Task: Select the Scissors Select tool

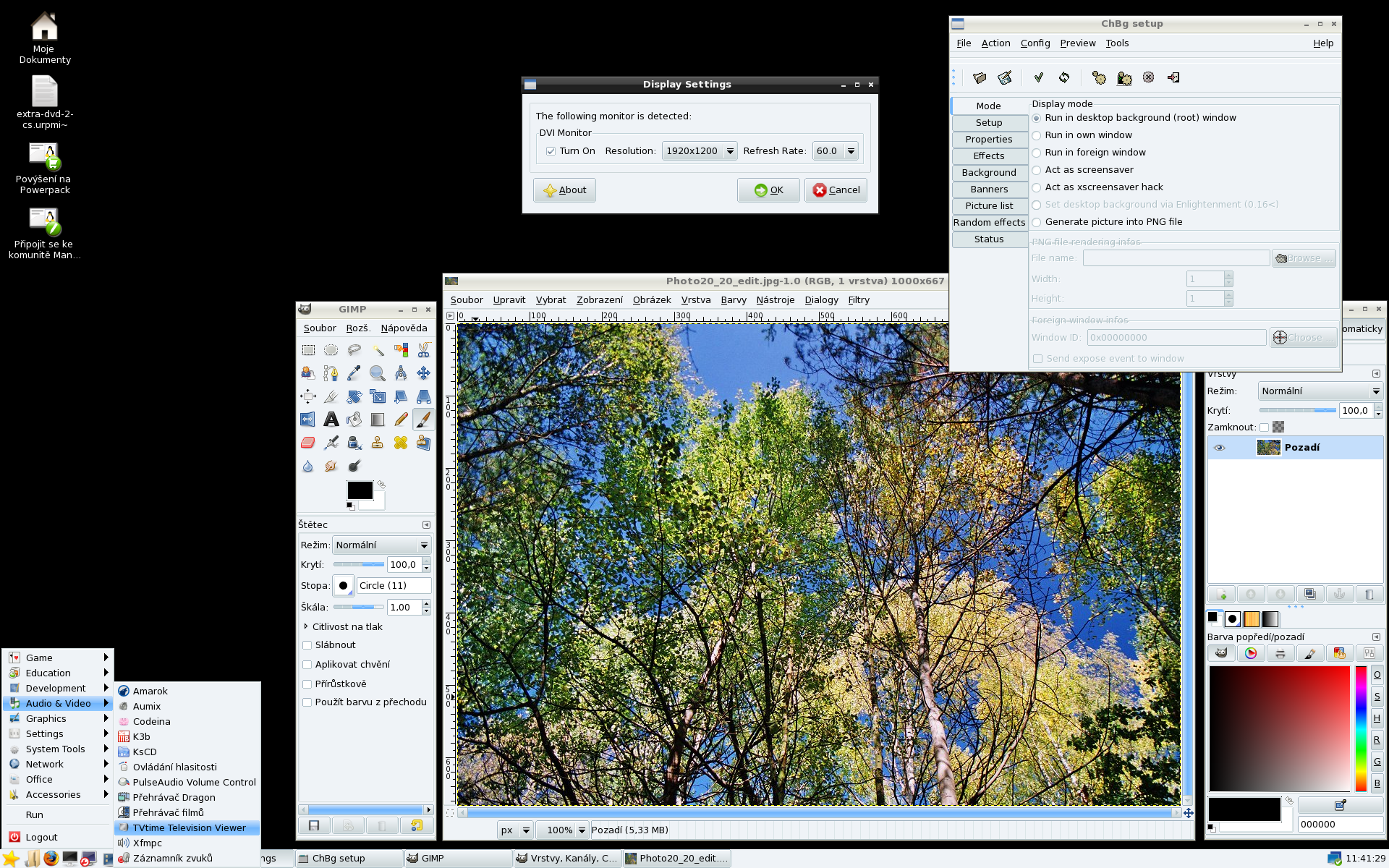Action: (424, 350)
